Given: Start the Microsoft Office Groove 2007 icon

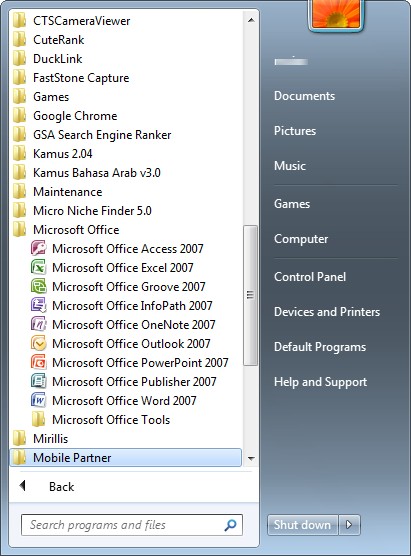Looking at the screenshot, I should coord(38,286).
